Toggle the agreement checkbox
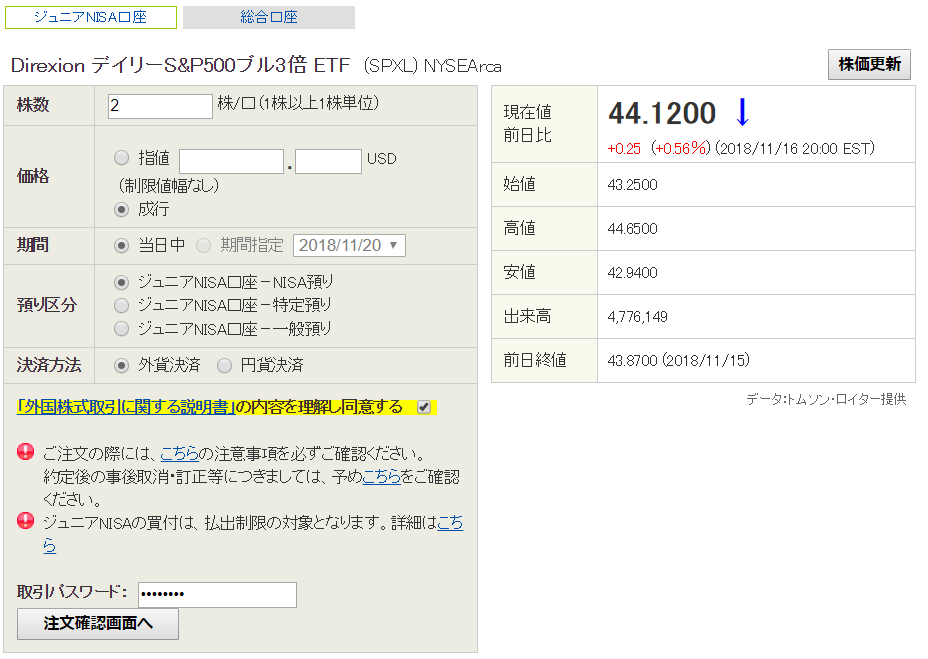 [424, 407]
